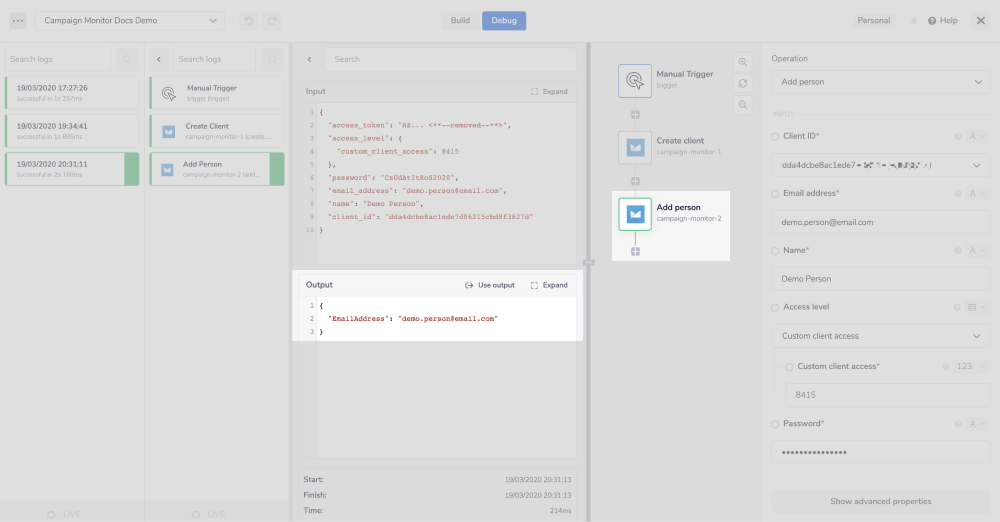Toggle the Password radio circle

(x=775, y=424)
